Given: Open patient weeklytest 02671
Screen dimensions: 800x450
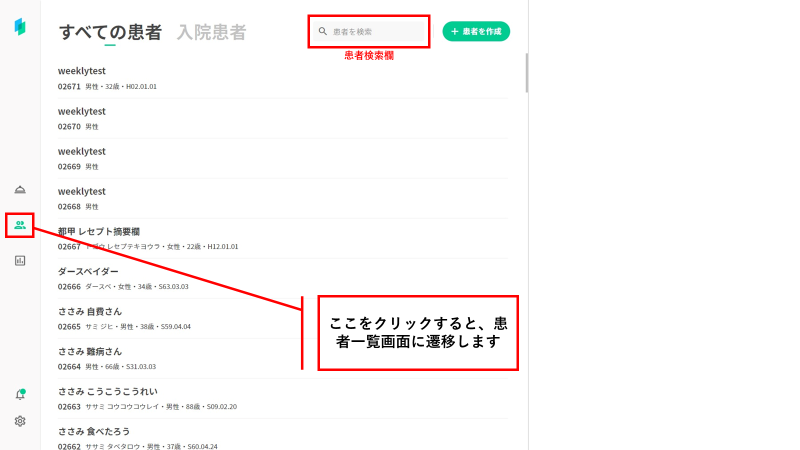Looking at the screenshot, I should 283,78.
